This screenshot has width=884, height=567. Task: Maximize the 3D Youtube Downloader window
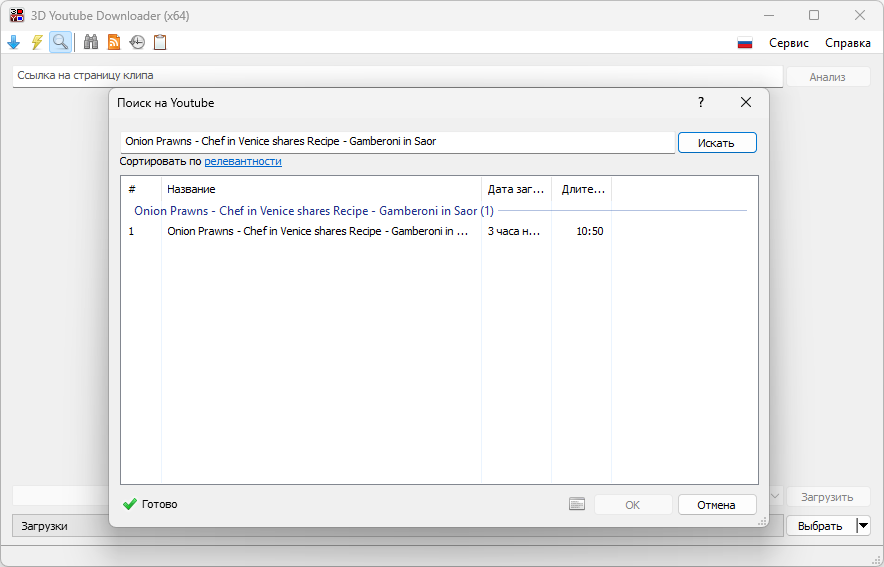[814, 15]
